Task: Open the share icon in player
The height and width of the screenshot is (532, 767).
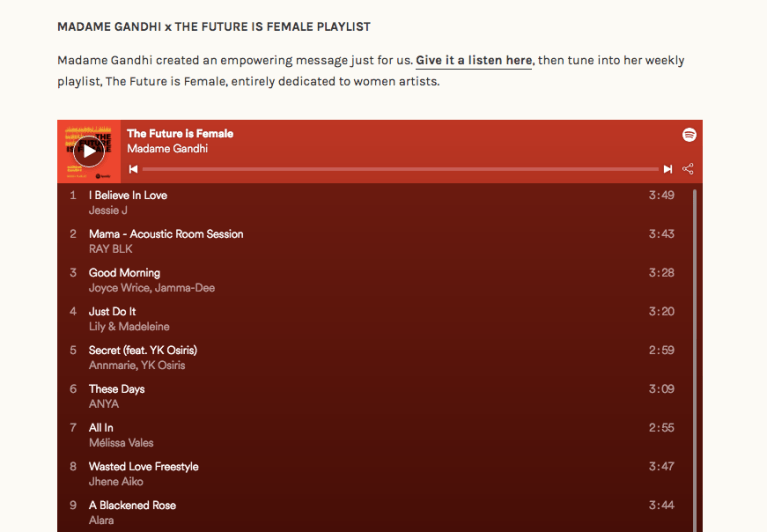Action: (688, 169)
